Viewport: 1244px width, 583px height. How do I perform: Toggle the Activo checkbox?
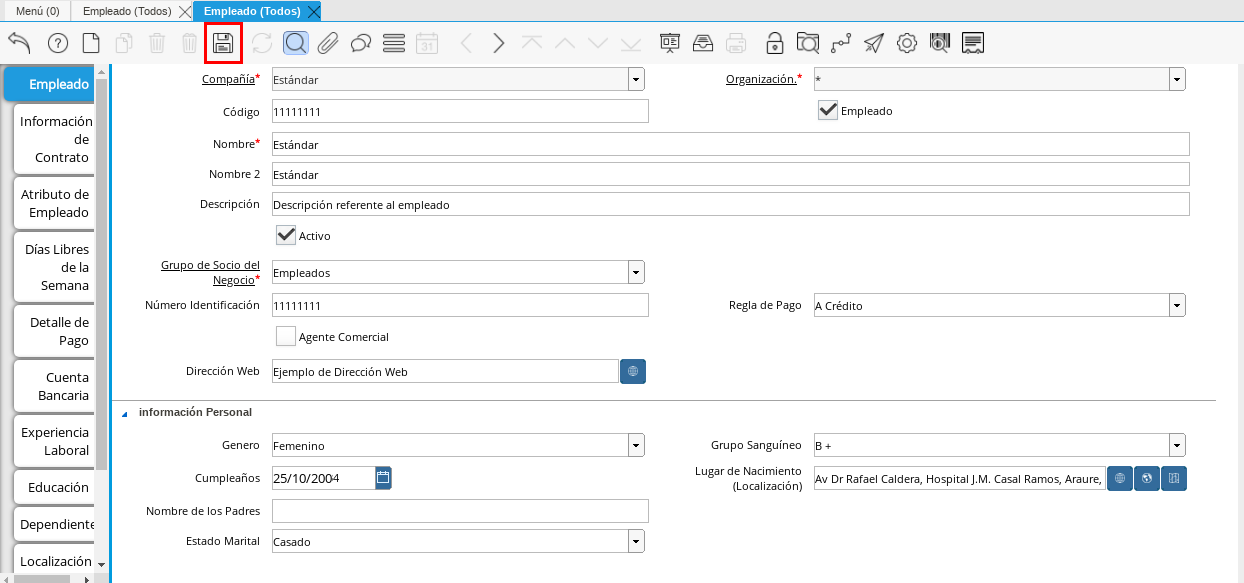coord(286,235)
